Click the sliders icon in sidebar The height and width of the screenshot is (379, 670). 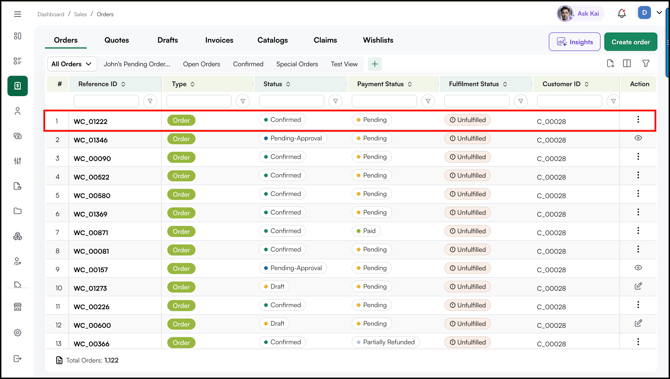coord(18,161)
